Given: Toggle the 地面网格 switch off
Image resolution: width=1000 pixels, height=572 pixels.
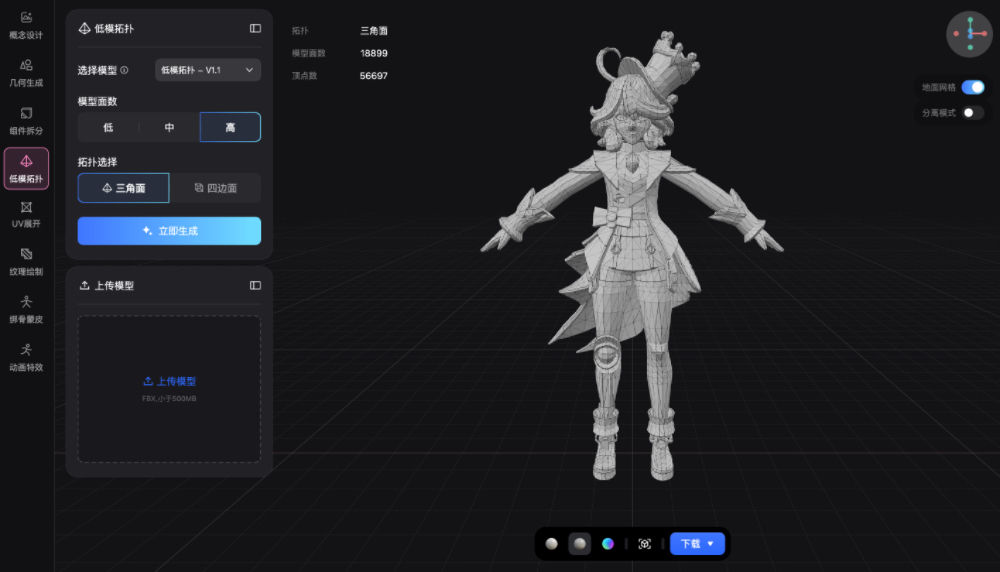Looking at the screenshot, I should tap(973, 87).
